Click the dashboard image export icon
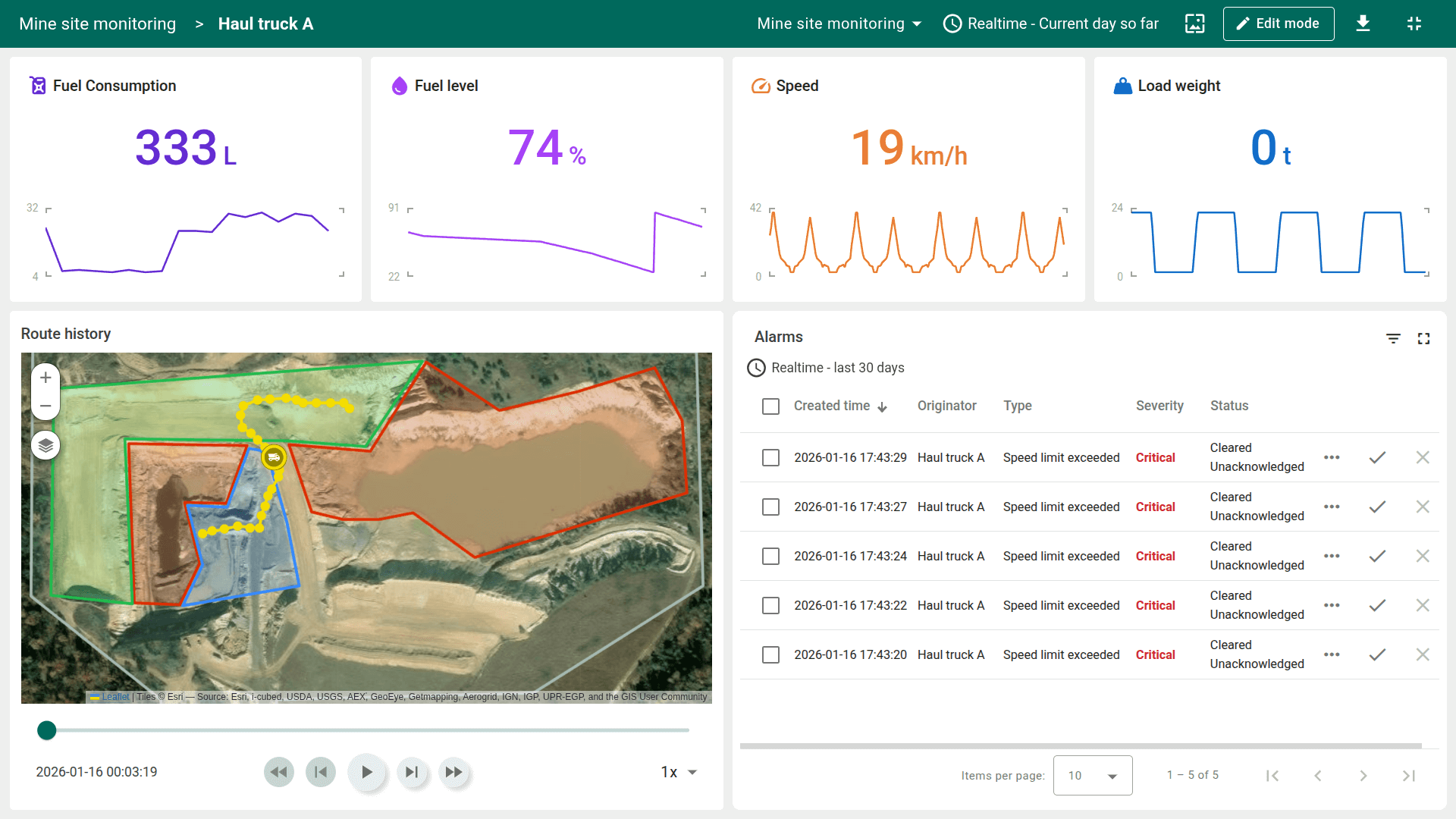1456x819 pixels. 1194,24
